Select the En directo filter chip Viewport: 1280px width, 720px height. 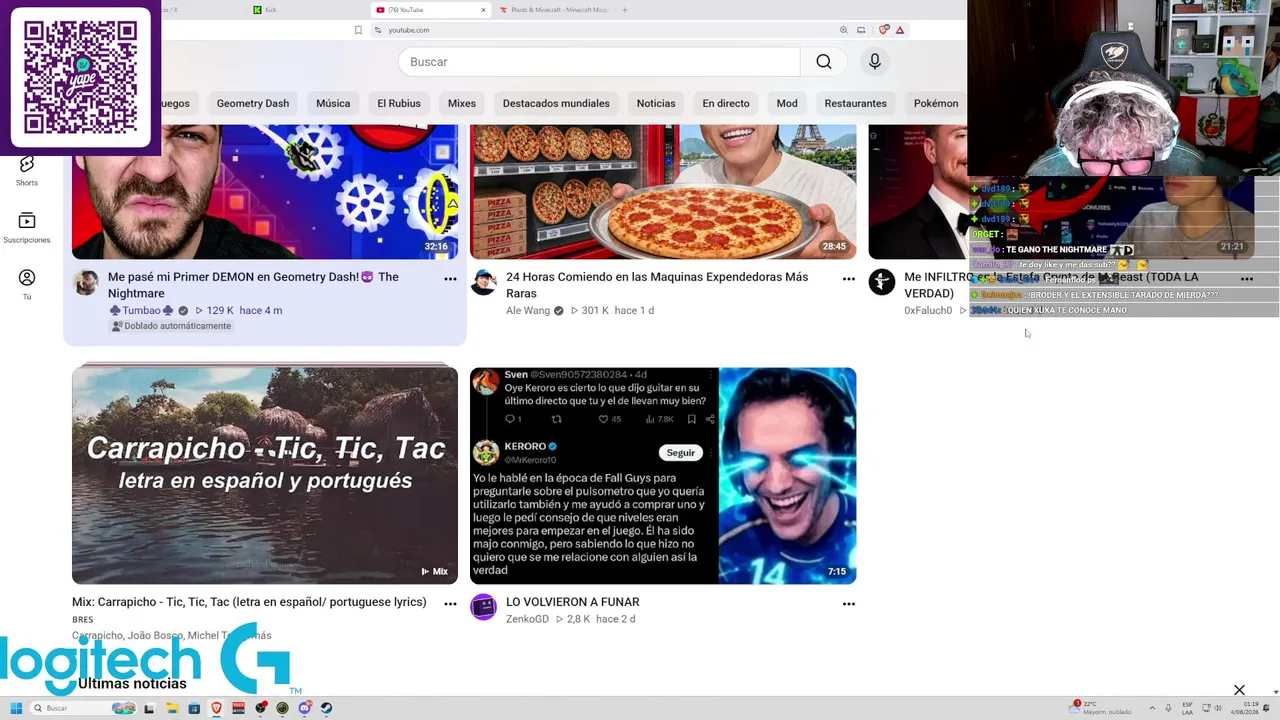point(726,103)
